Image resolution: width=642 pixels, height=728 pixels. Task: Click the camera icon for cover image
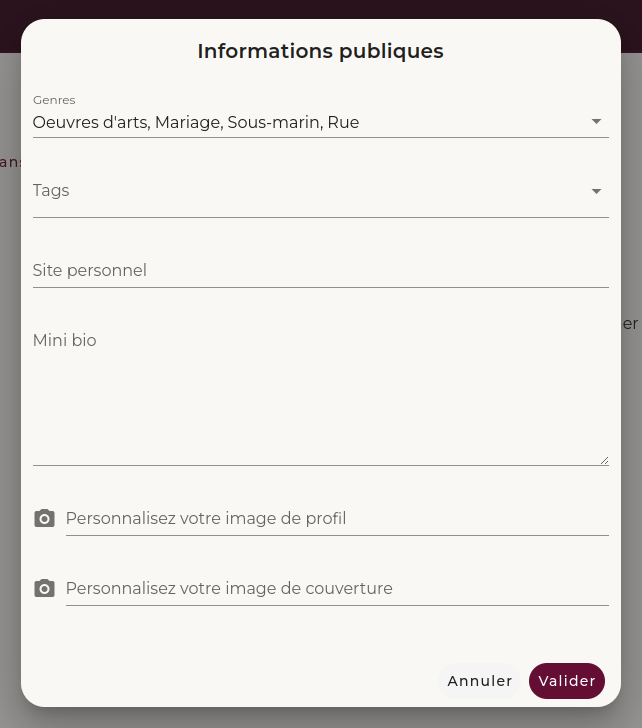click(44, 588)
